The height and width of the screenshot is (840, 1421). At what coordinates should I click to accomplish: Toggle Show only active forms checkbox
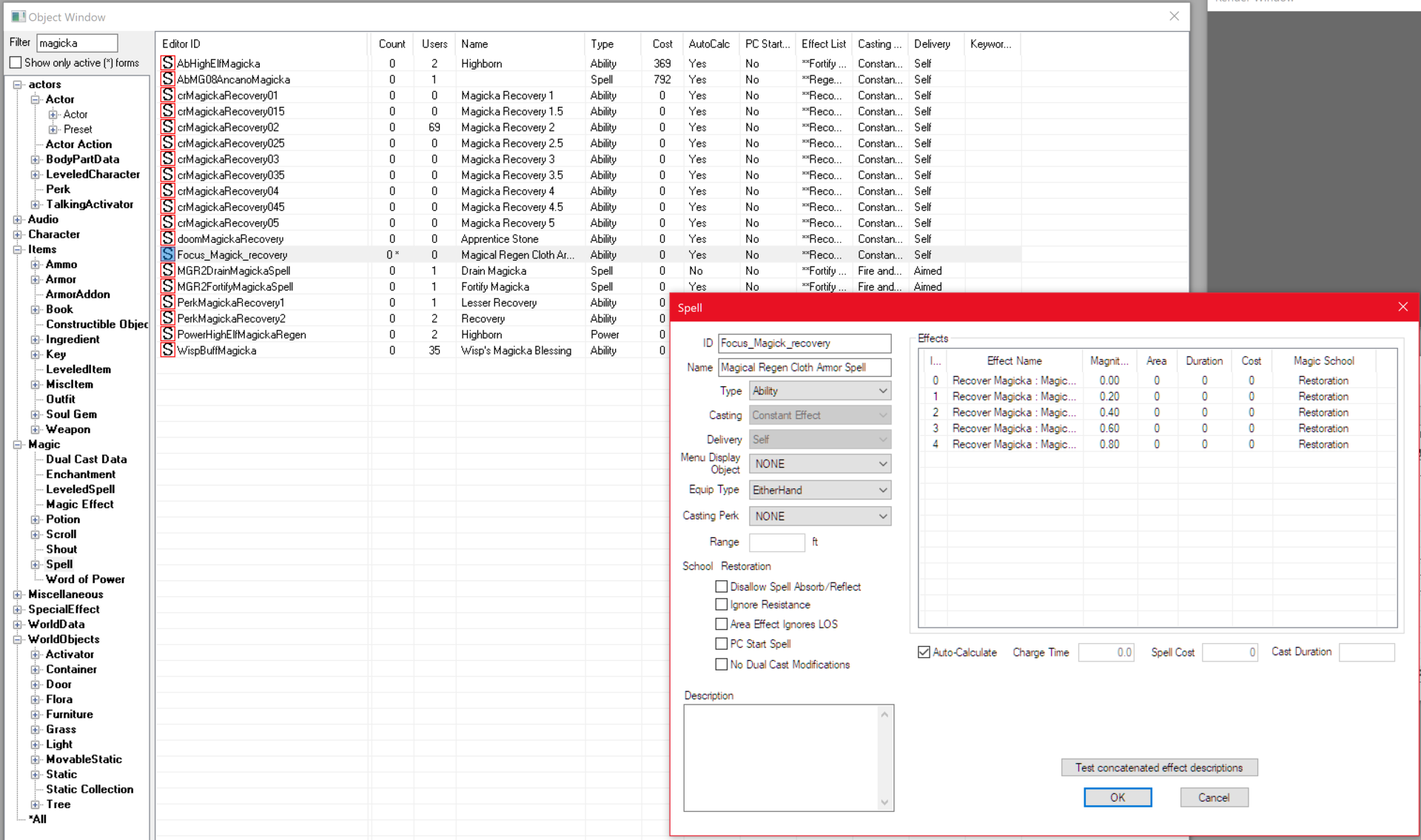pyautogui.click(x=16, y=63)
